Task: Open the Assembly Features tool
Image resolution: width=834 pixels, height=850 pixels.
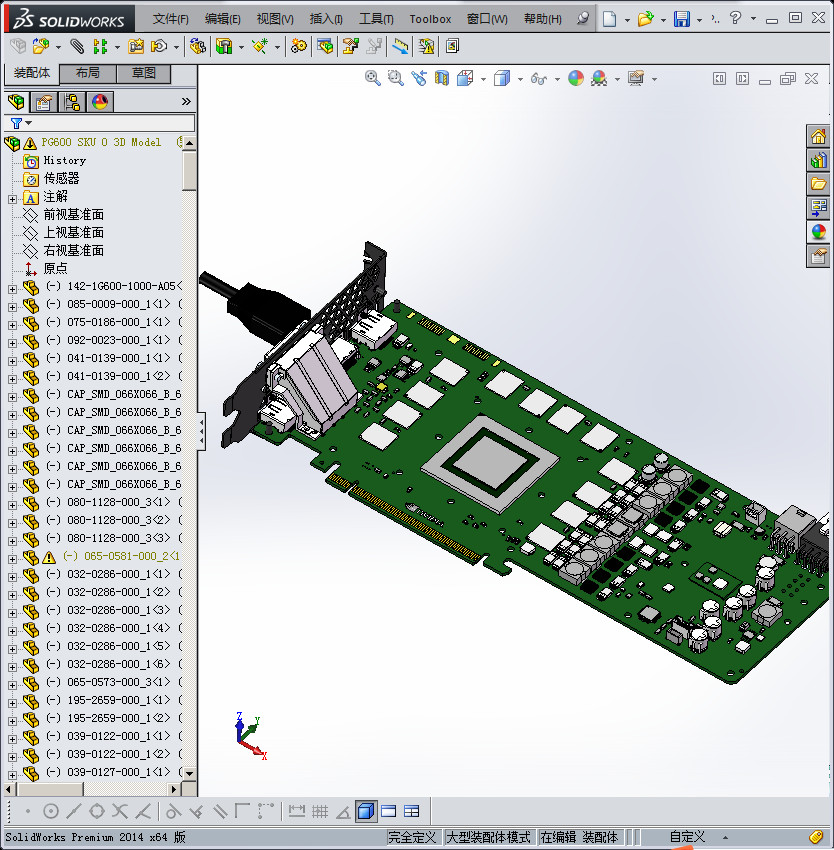Action: pyautogui.click(x=224, y=47)
